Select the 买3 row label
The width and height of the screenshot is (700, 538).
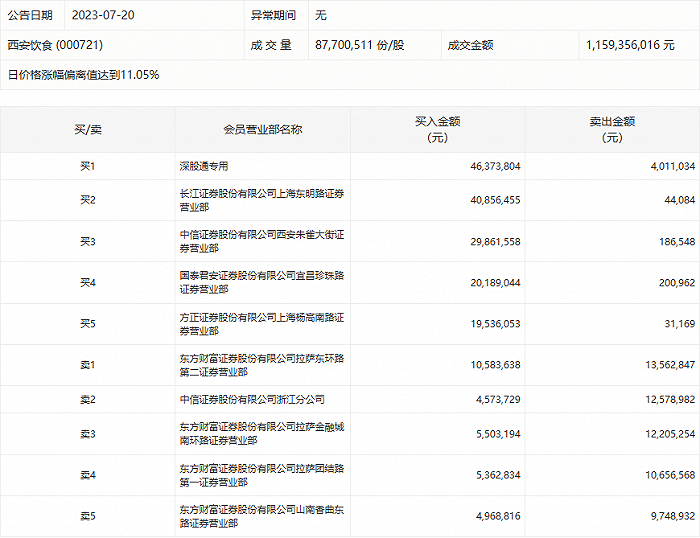pos(88,242)
